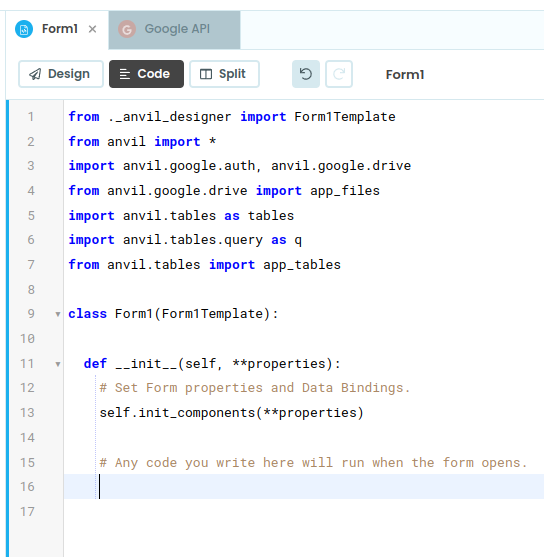
Task: Click 'app_files' on line 4
Action: pos(345,191)
